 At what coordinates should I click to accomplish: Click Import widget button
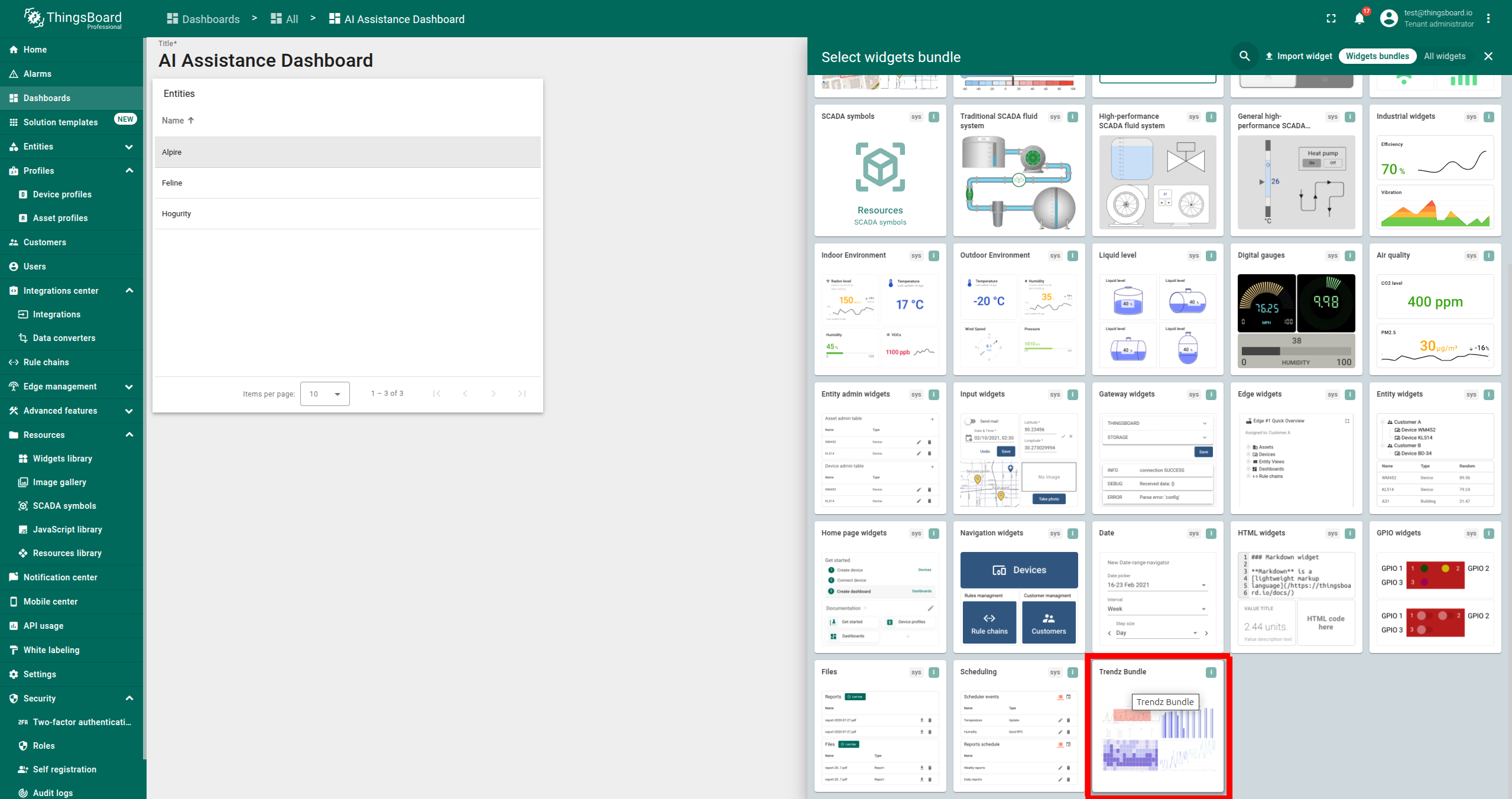(x=1298, y=56)
